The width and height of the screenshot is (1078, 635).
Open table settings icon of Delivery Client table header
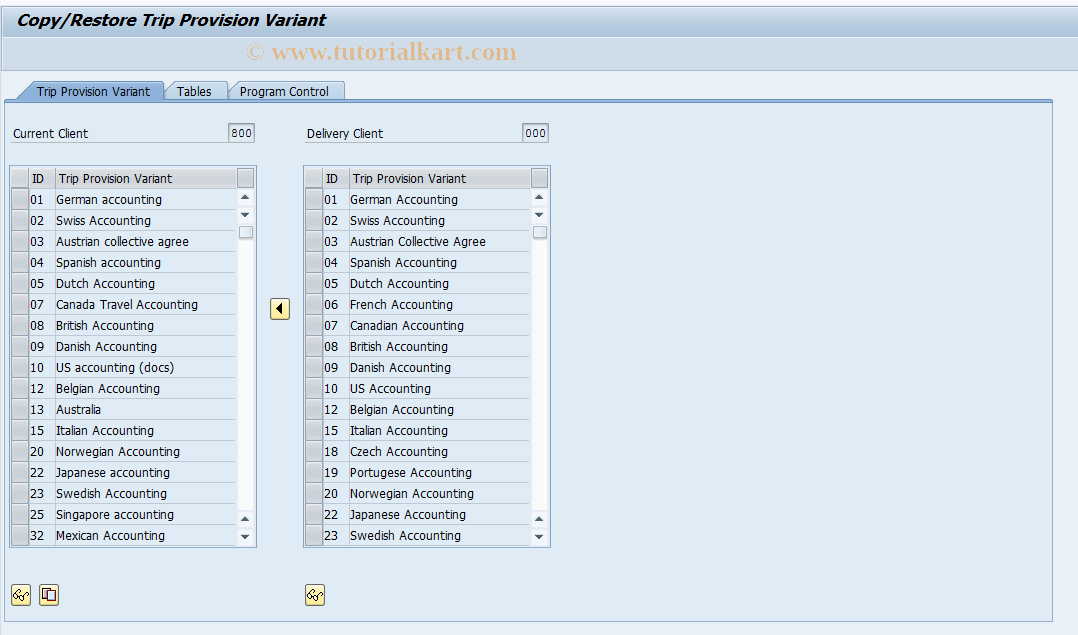click(x=540, y=179)
